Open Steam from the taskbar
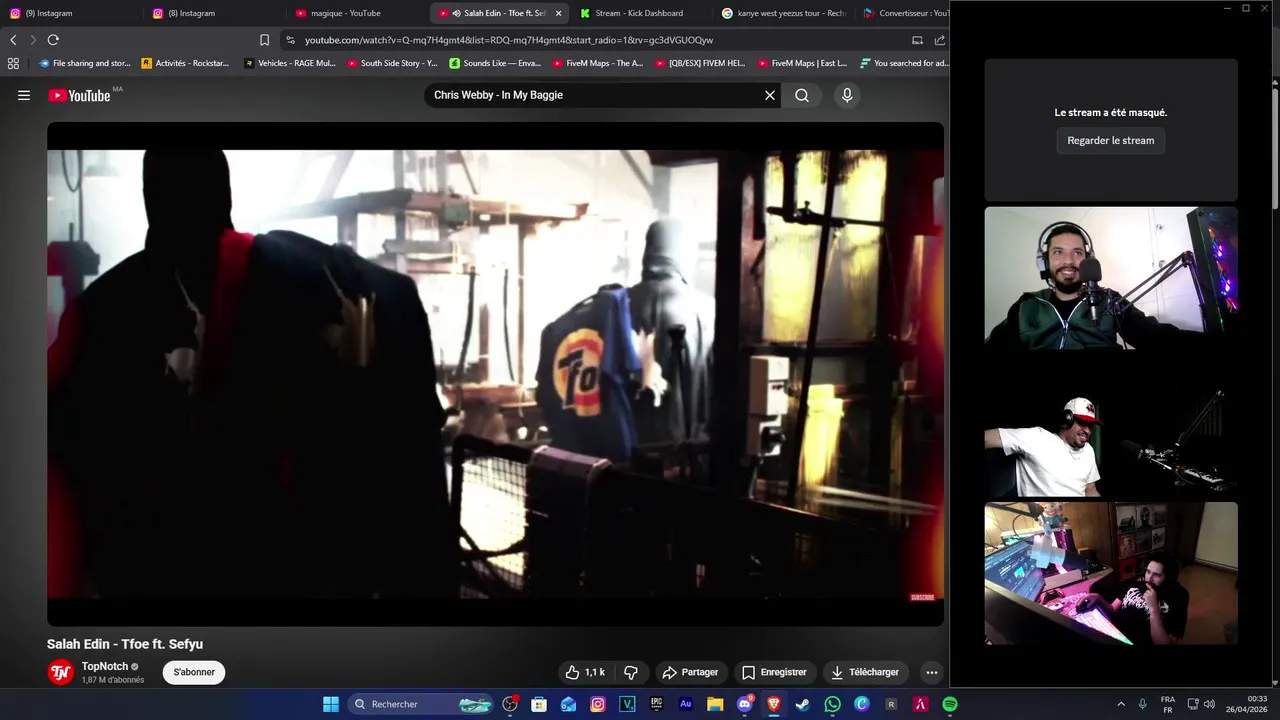Viewport: 1280px width, 720px height. click(x=802, y=704)
